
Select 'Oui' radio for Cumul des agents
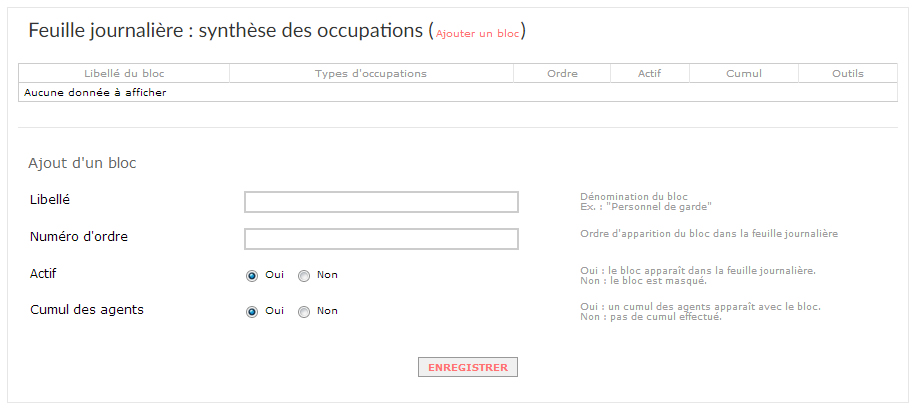252,312
